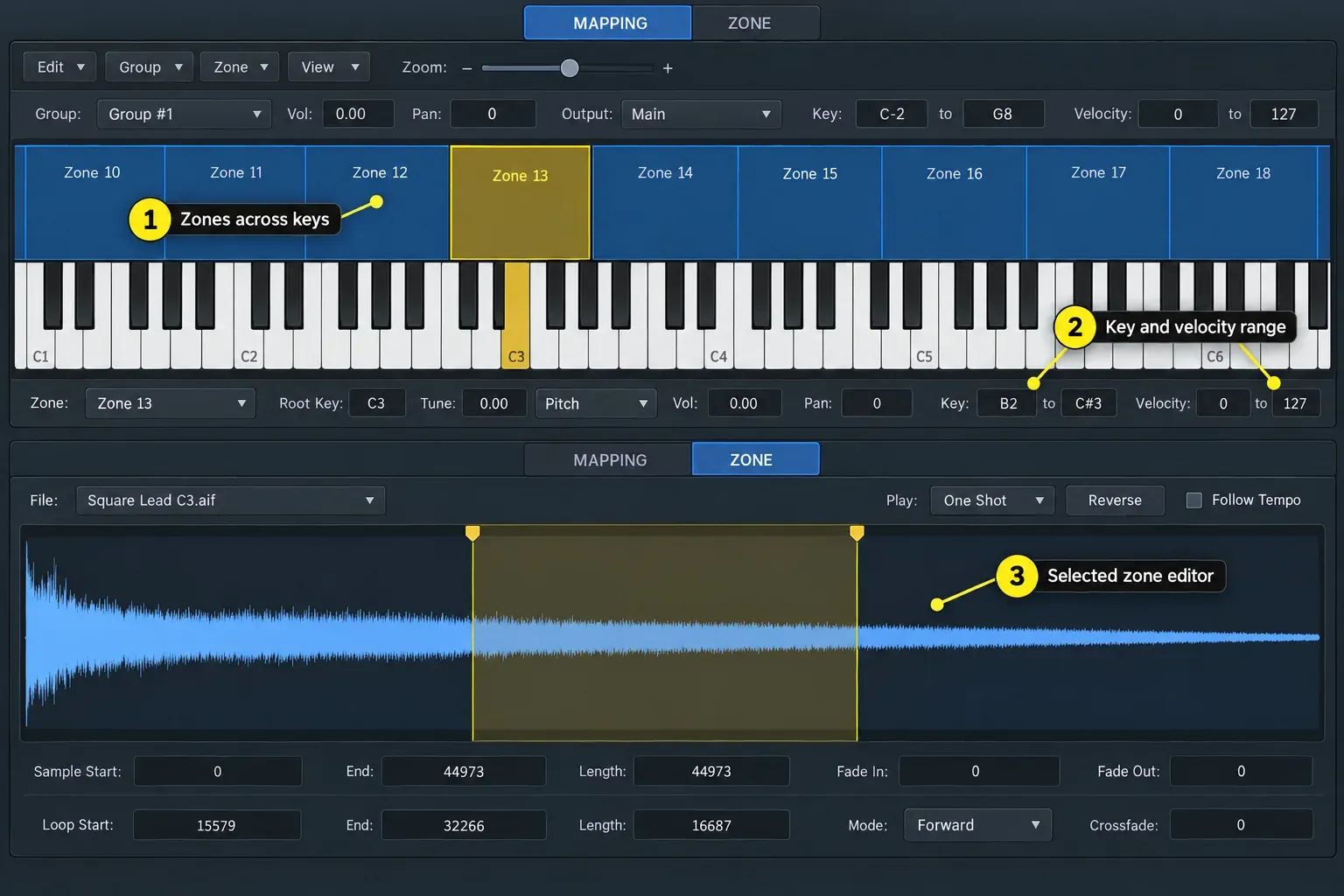The image size is (1344, 896).
Task: Click the Reverse button
Action: click(1115, 500)
